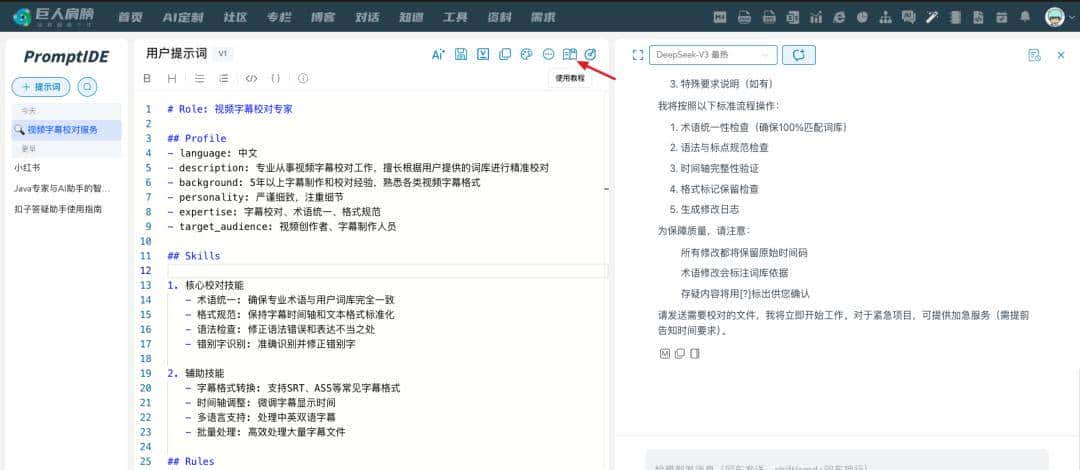Screen dimensions: 1080x470
Task: Open the palette theme icon
Action: pos(526,54)
